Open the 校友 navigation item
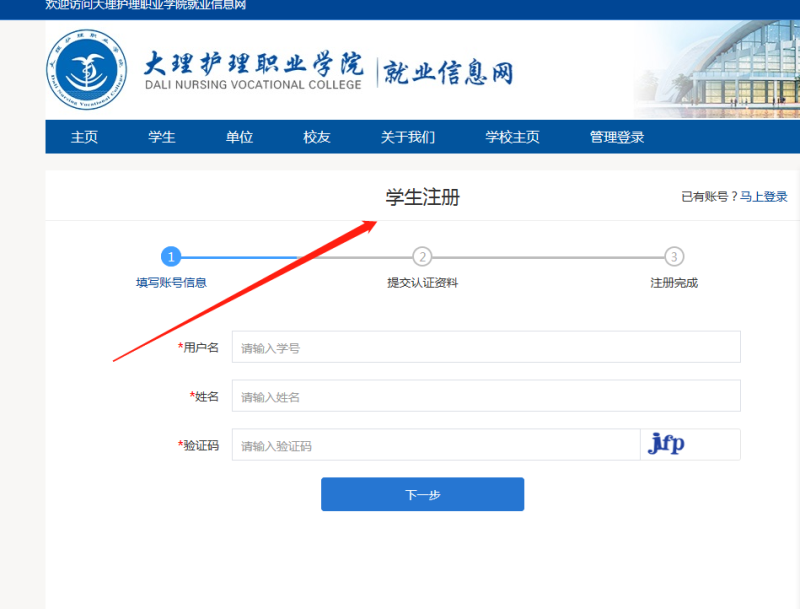800x609 pixels. click(x=317, y=137)
